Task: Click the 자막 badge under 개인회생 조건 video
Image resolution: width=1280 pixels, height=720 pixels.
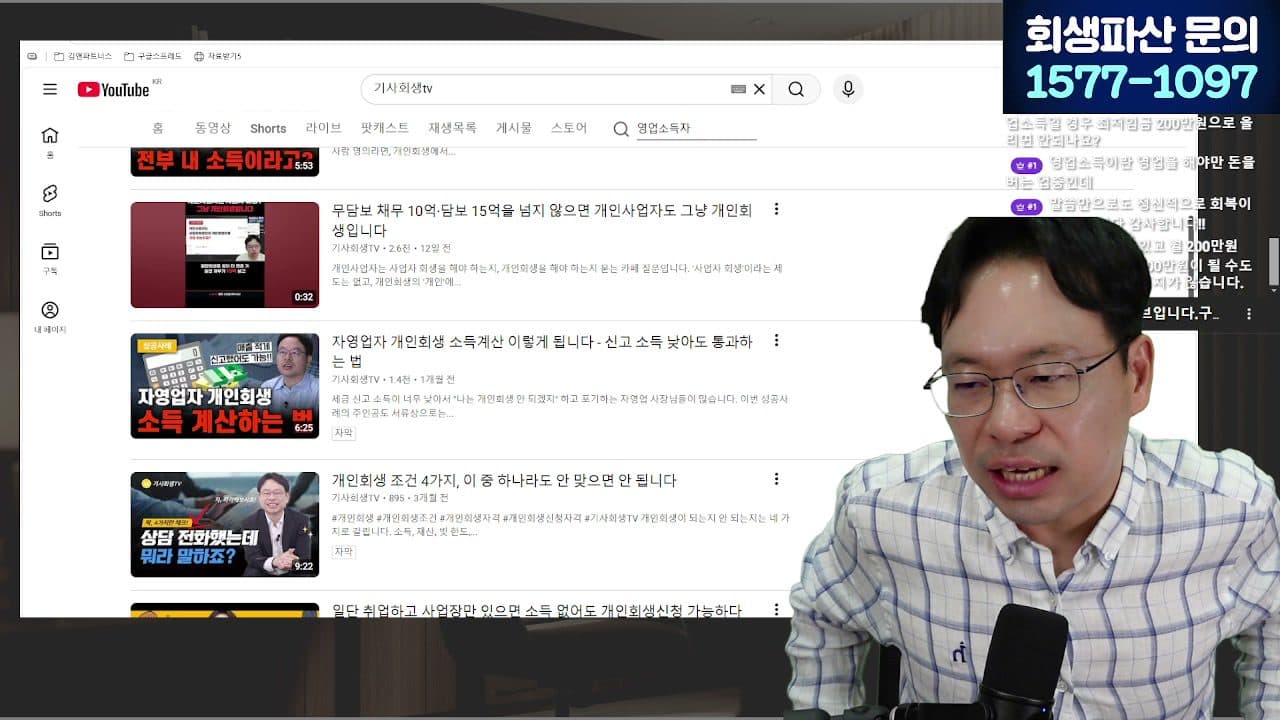Action: 344,551
